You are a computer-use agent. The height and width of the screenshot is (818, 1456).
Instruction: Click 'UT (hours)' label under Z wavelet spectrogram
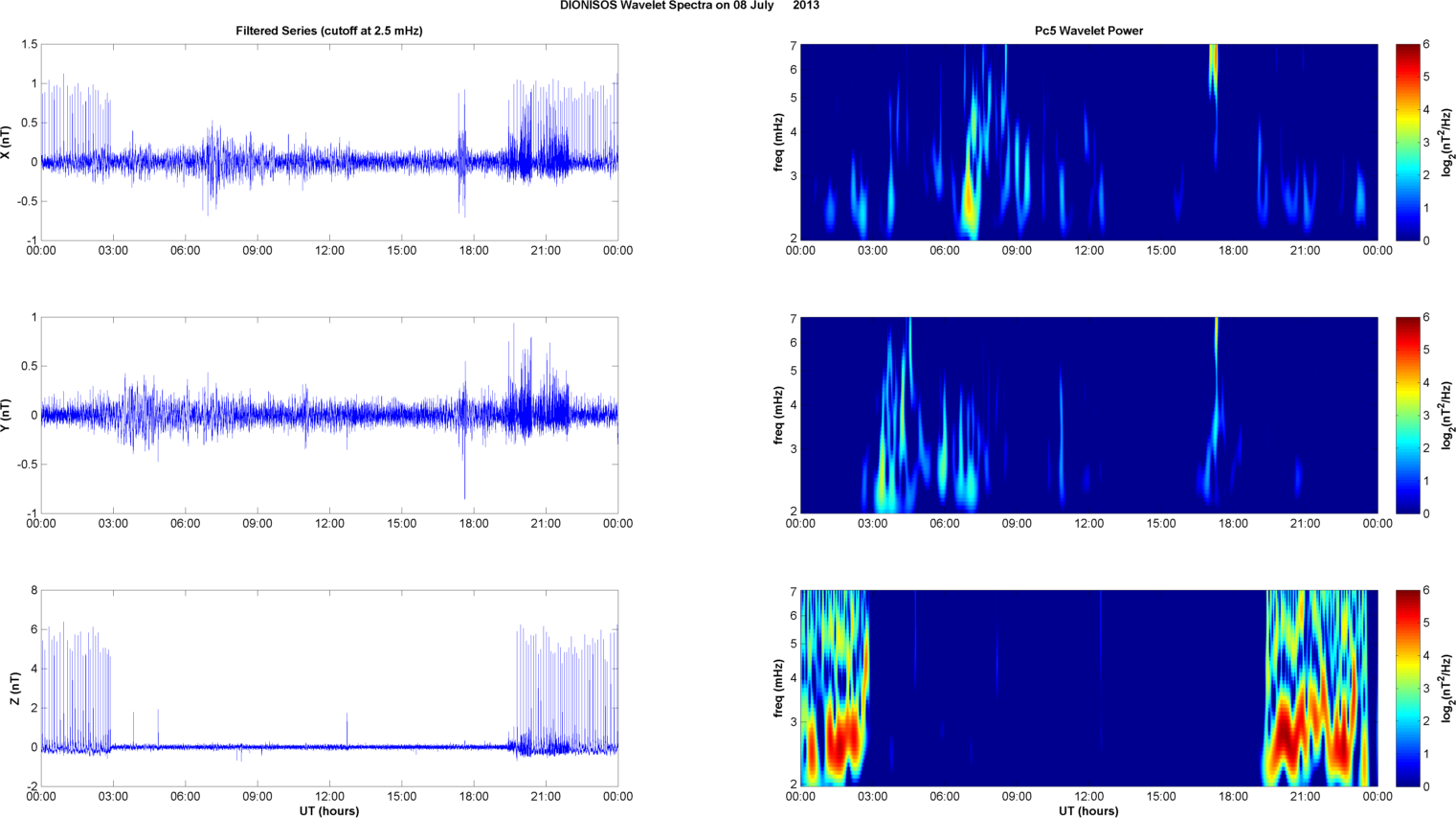[1088, 811]
